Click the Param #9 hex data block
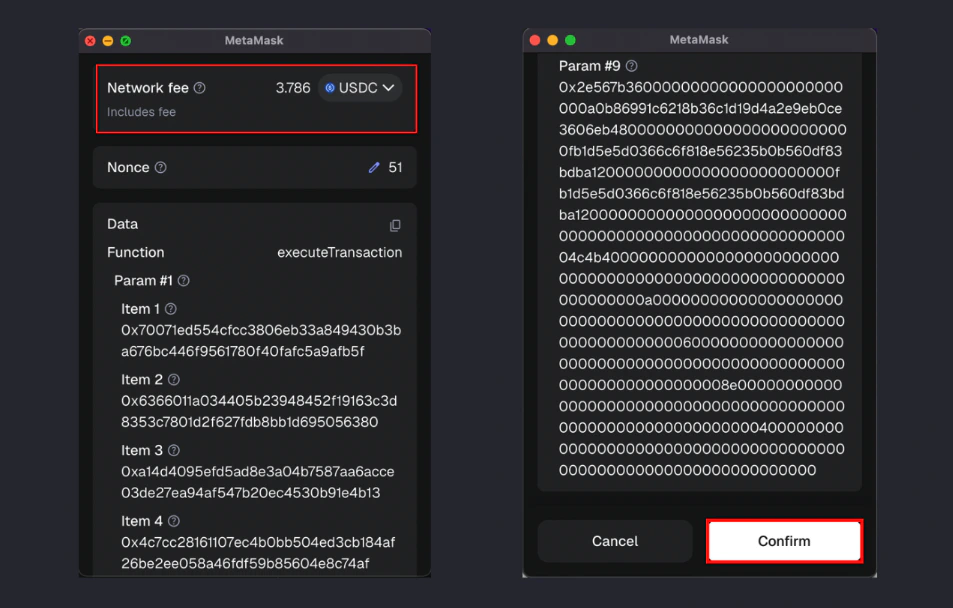Screen dimensions: 953x608 coord(703,278)
